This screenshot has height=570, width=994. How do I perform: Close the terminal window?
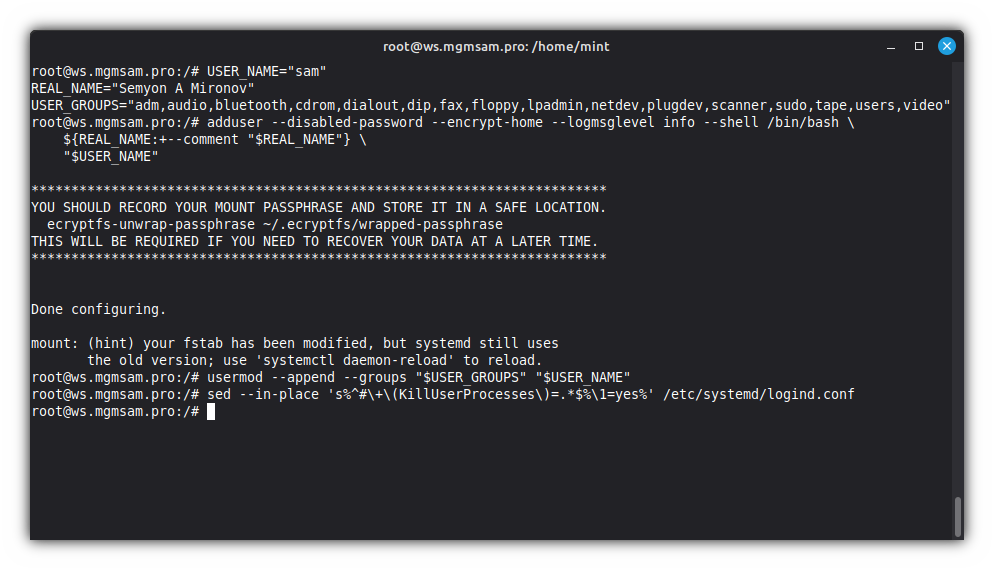946,46
